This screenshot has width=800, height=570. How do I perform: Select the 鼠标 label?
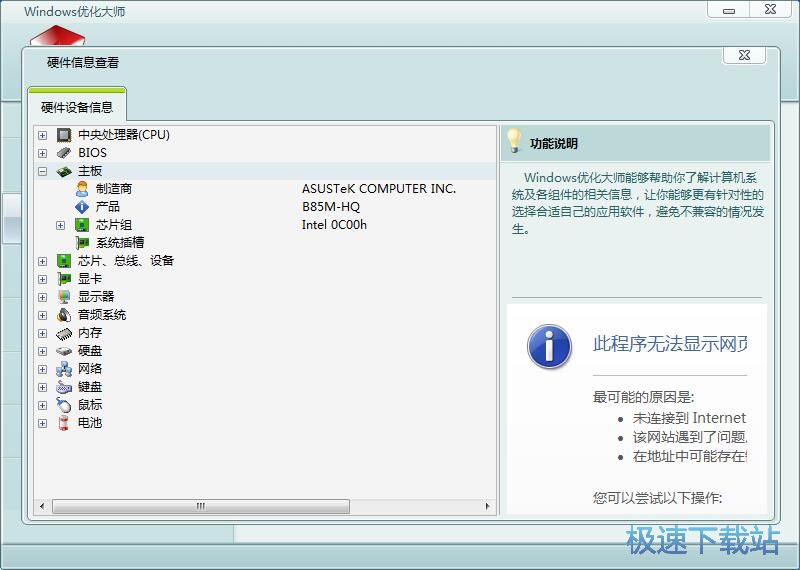[x=90, y=405]
